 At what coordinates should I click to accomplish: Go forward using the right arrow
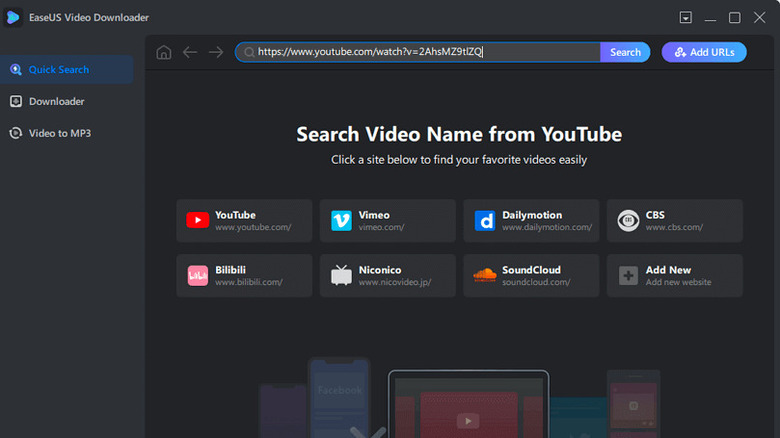215,52
